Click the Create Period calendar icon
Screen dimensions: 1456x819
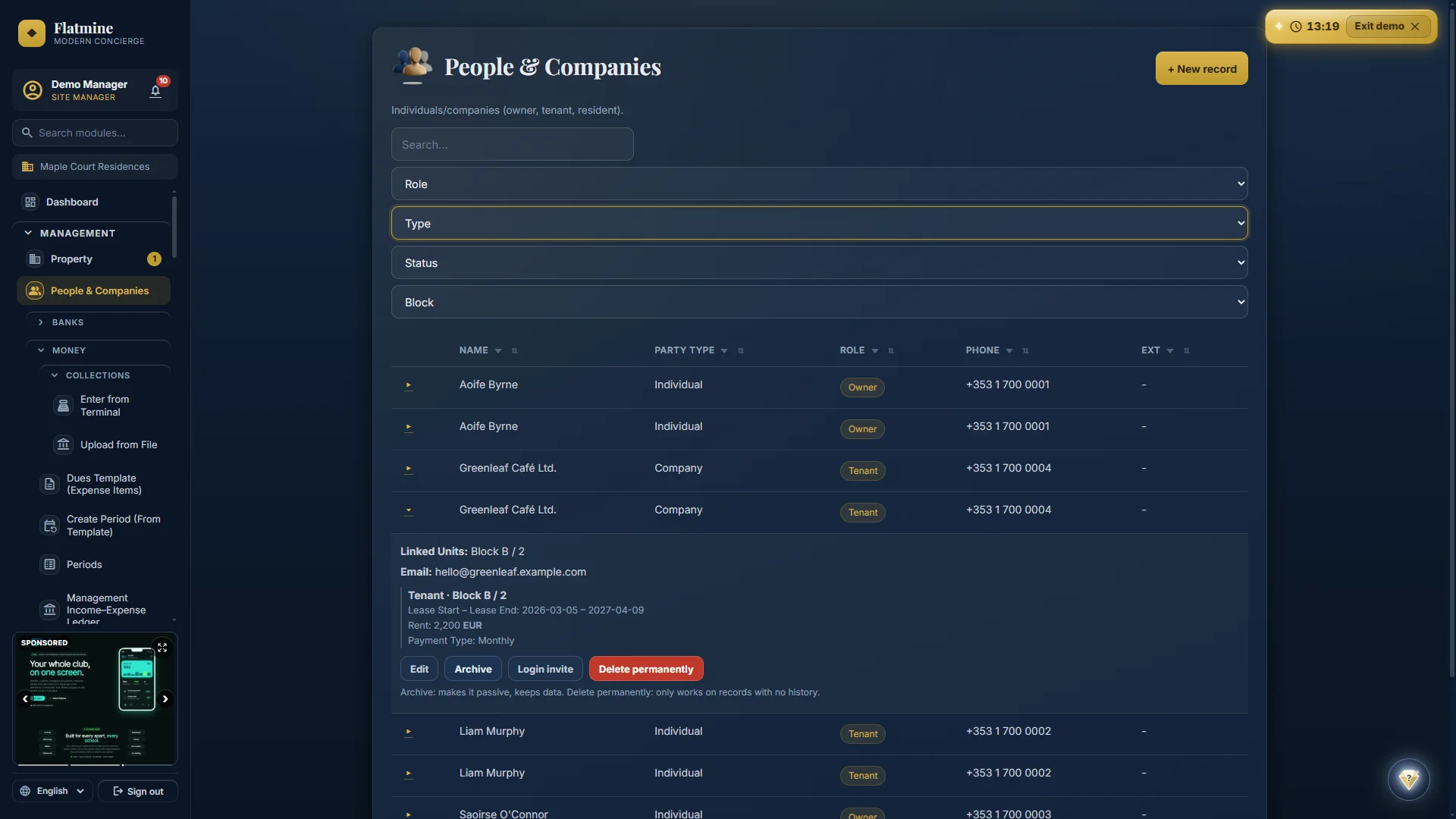50,526
